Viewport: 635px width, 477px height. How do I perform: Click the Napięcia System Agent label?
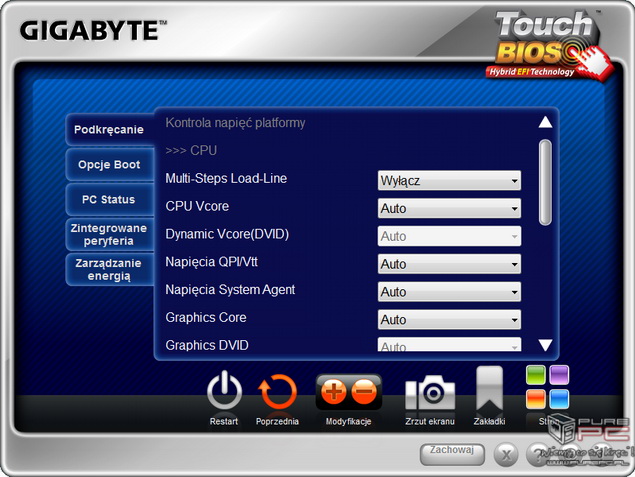pyautogui.click(x=230, y=290)
